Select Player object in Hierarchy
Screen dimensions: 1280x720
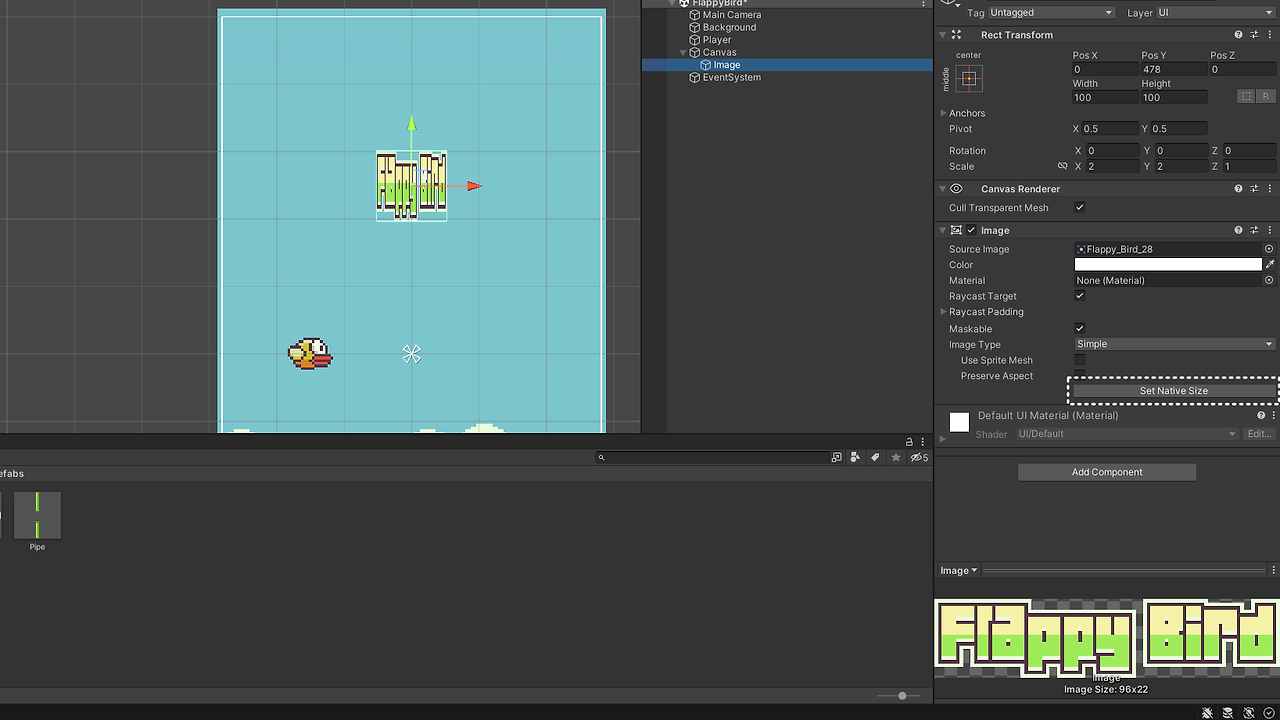(717, 40)
